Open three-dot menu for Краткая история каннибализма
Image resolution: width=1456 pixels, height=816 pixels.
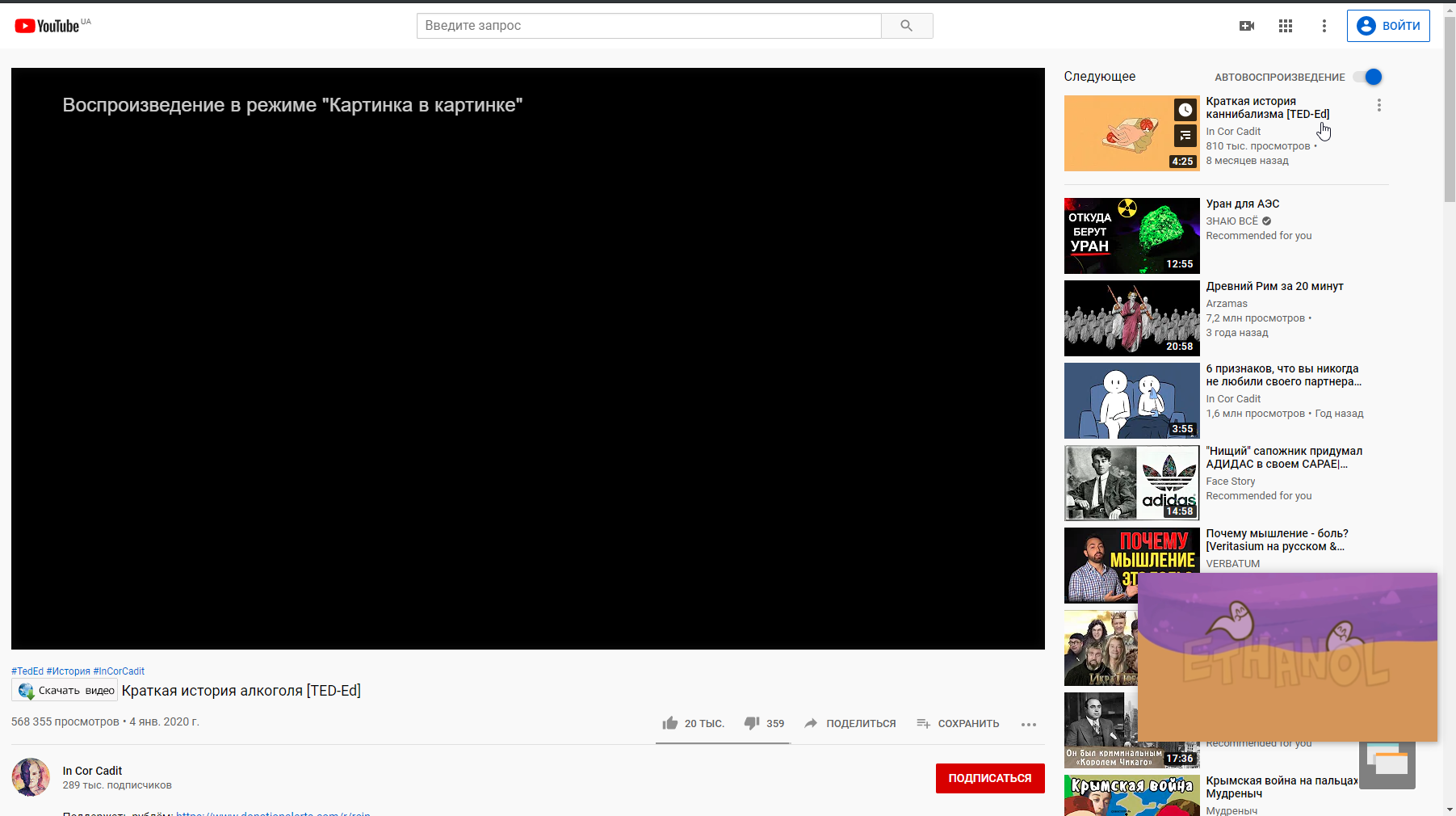tap(1379, 105)
